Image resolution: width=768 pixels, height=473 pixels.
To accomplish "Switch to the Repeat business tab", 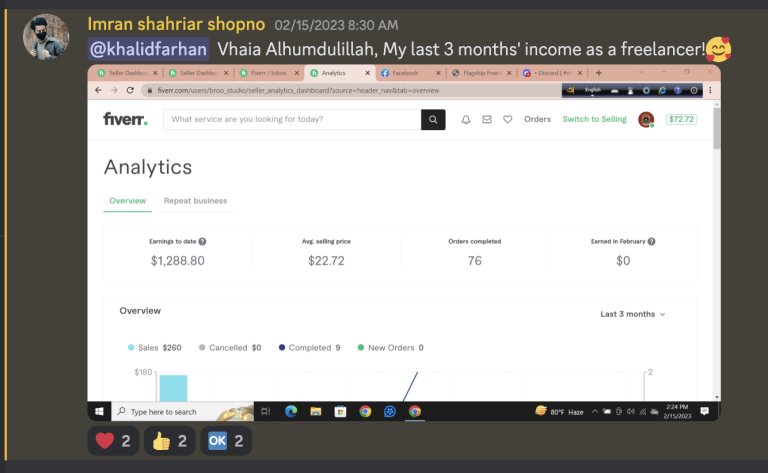I will [x=195, y=201].
